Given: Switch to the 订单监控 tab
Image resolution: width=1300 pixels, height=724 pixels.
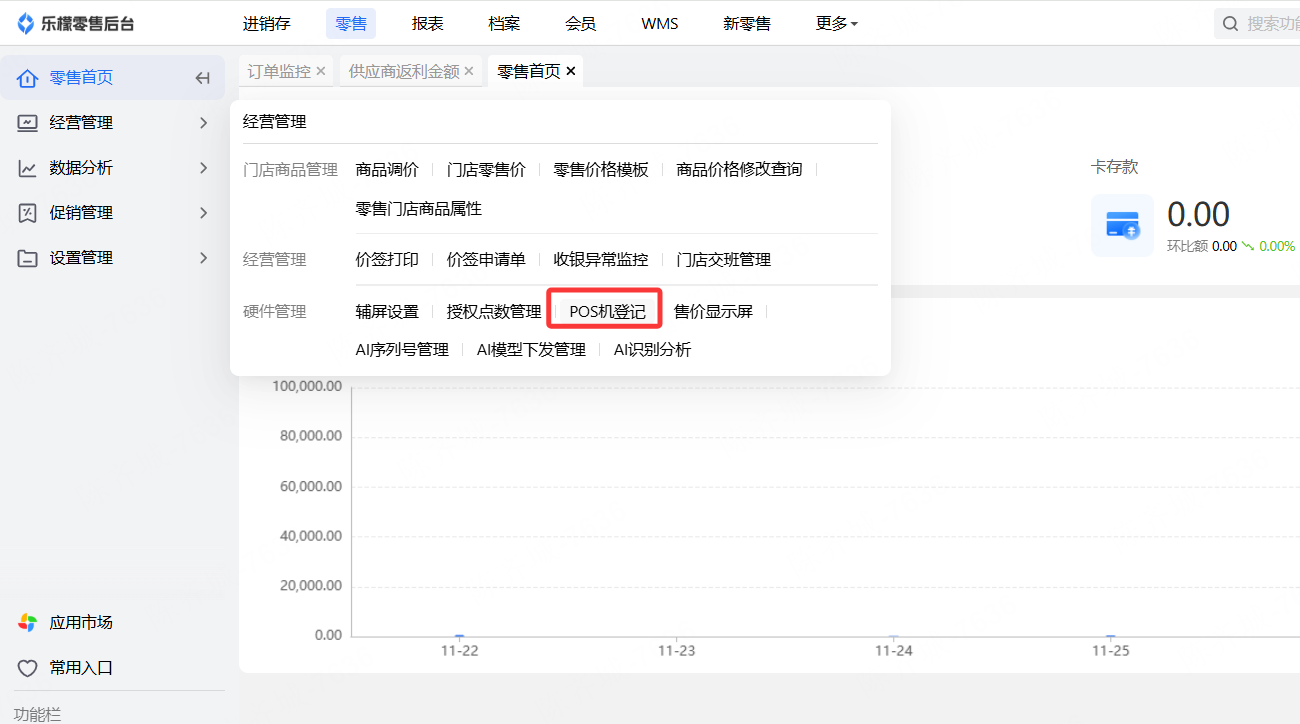Looking at the screenshot, I should (x=279, y=71).
